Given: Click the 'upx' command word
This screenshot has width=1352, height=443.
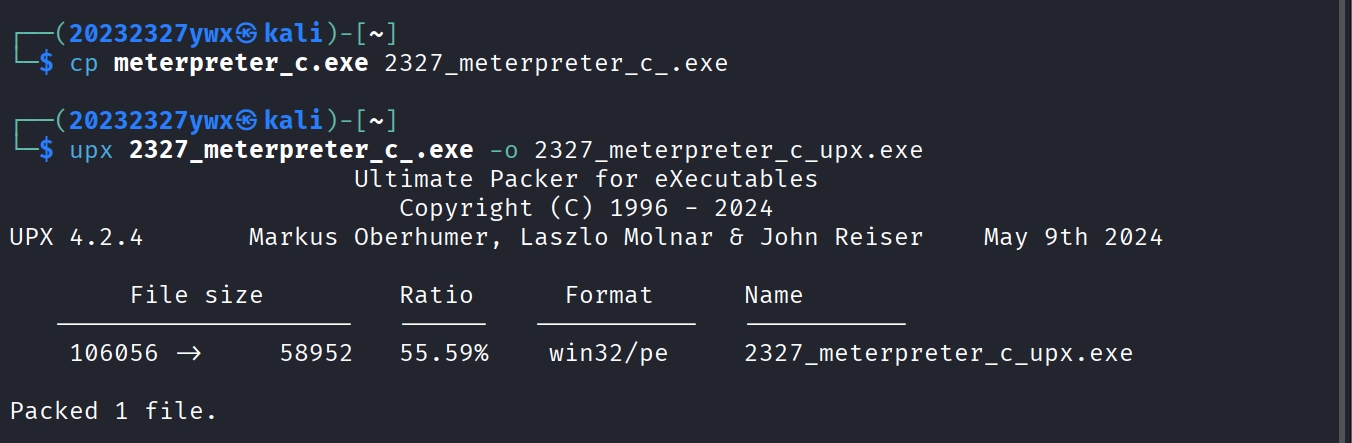Looking at the screenshot, I should coord(91,151).
